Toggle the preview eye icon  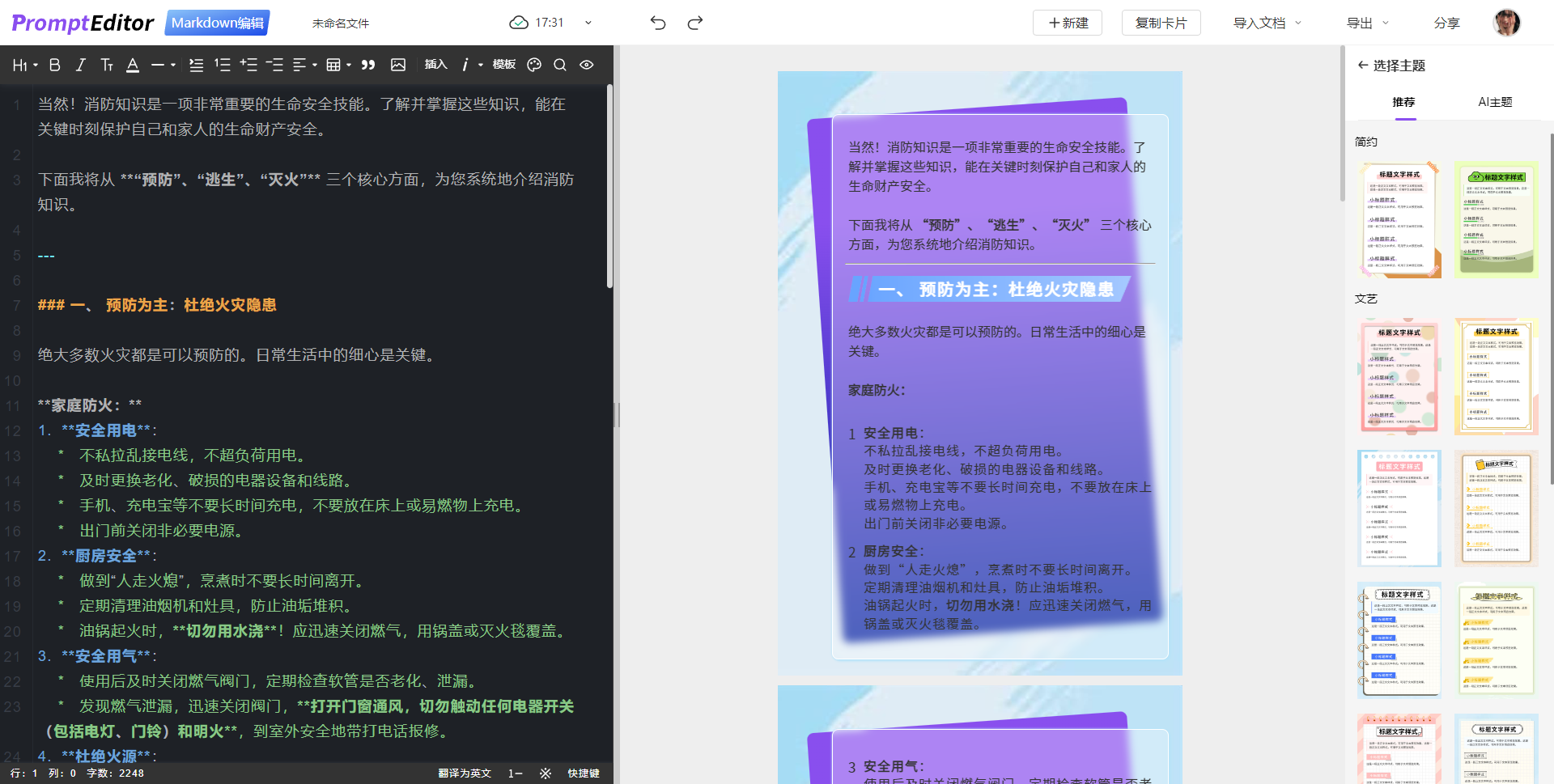pyautogui.click(x=587, y=65)
